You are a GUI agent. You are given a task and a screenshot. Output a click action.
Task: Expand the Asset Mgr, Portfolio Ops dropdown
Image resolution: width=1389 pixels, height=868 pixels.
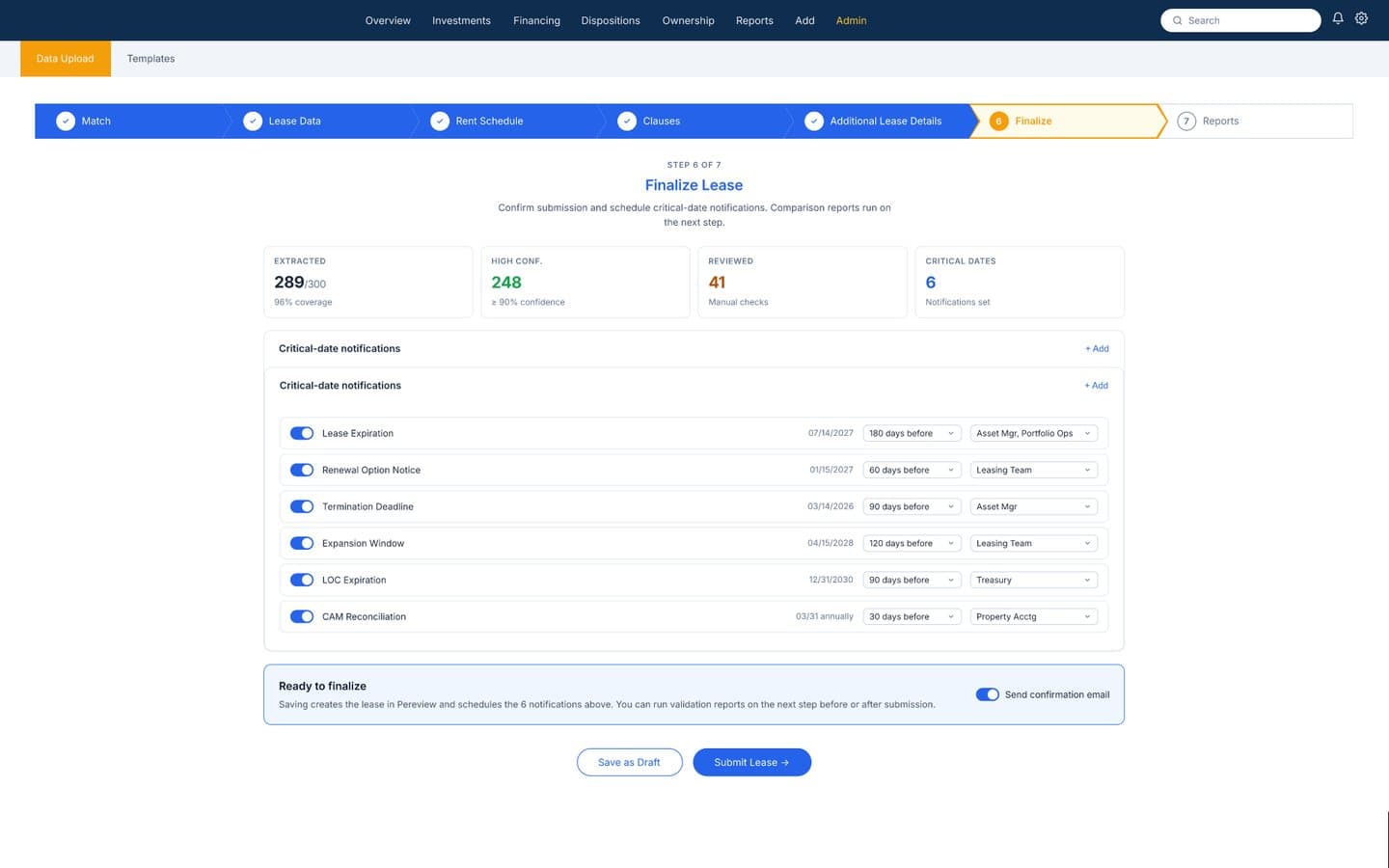(x=1034, y=434)
